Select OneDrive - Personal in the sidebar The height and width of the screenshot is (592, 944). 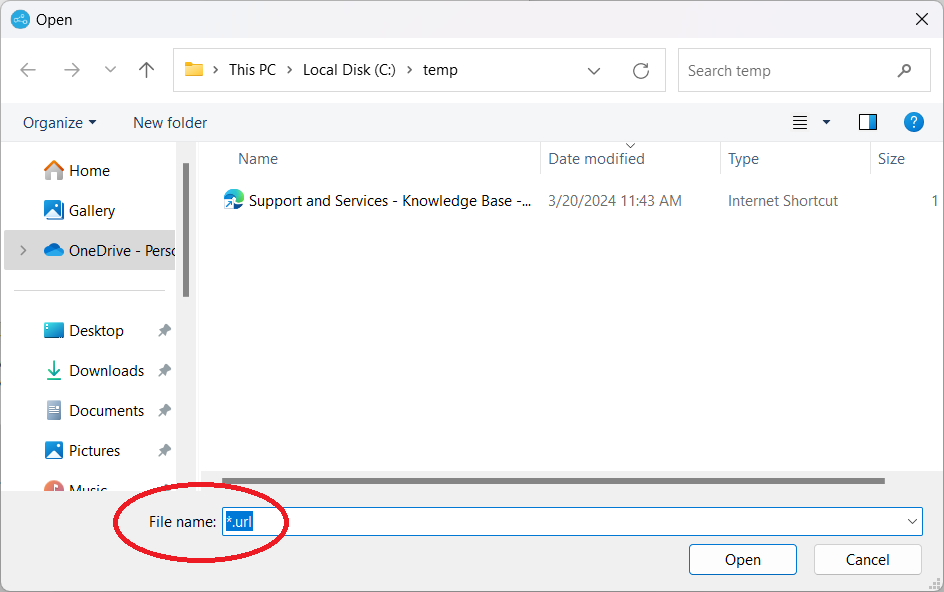coord(106,250)
